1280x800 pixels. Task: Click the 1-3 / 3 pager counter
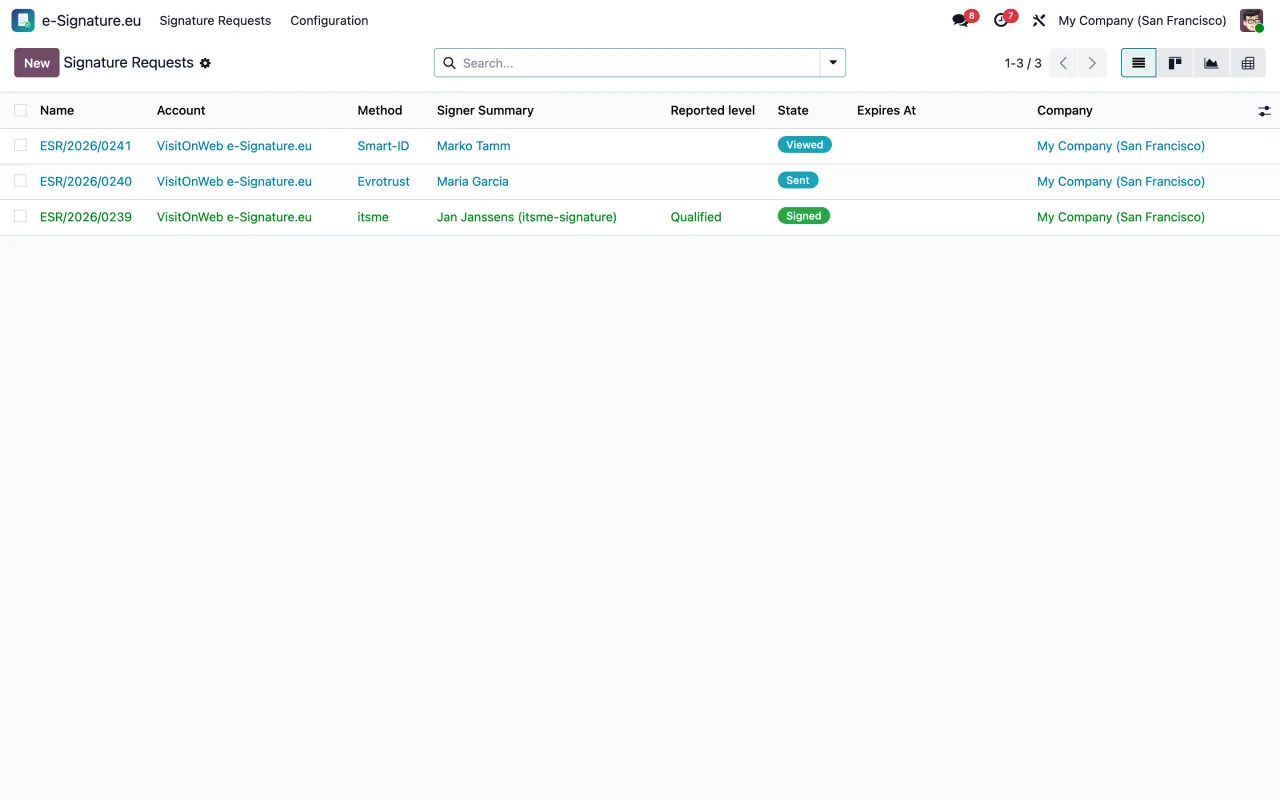1023,63
